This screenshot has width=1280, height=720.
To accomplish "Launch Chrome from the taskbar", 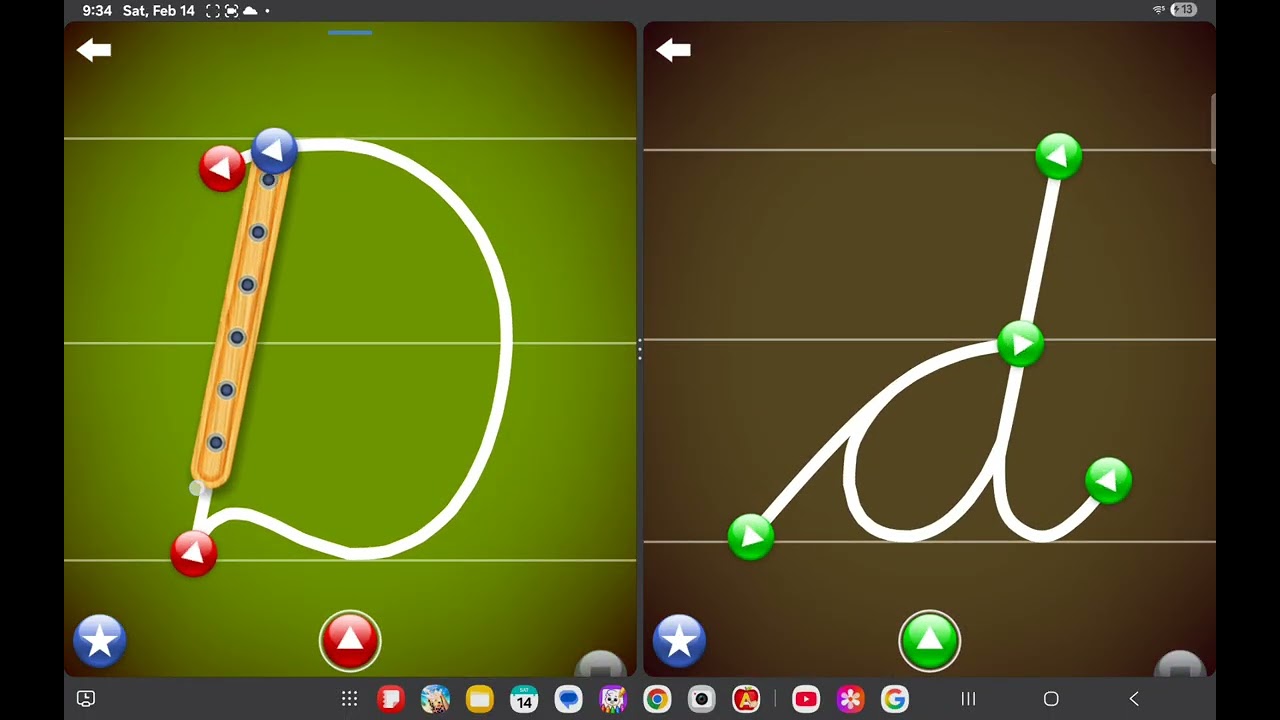I will [657, 699].
